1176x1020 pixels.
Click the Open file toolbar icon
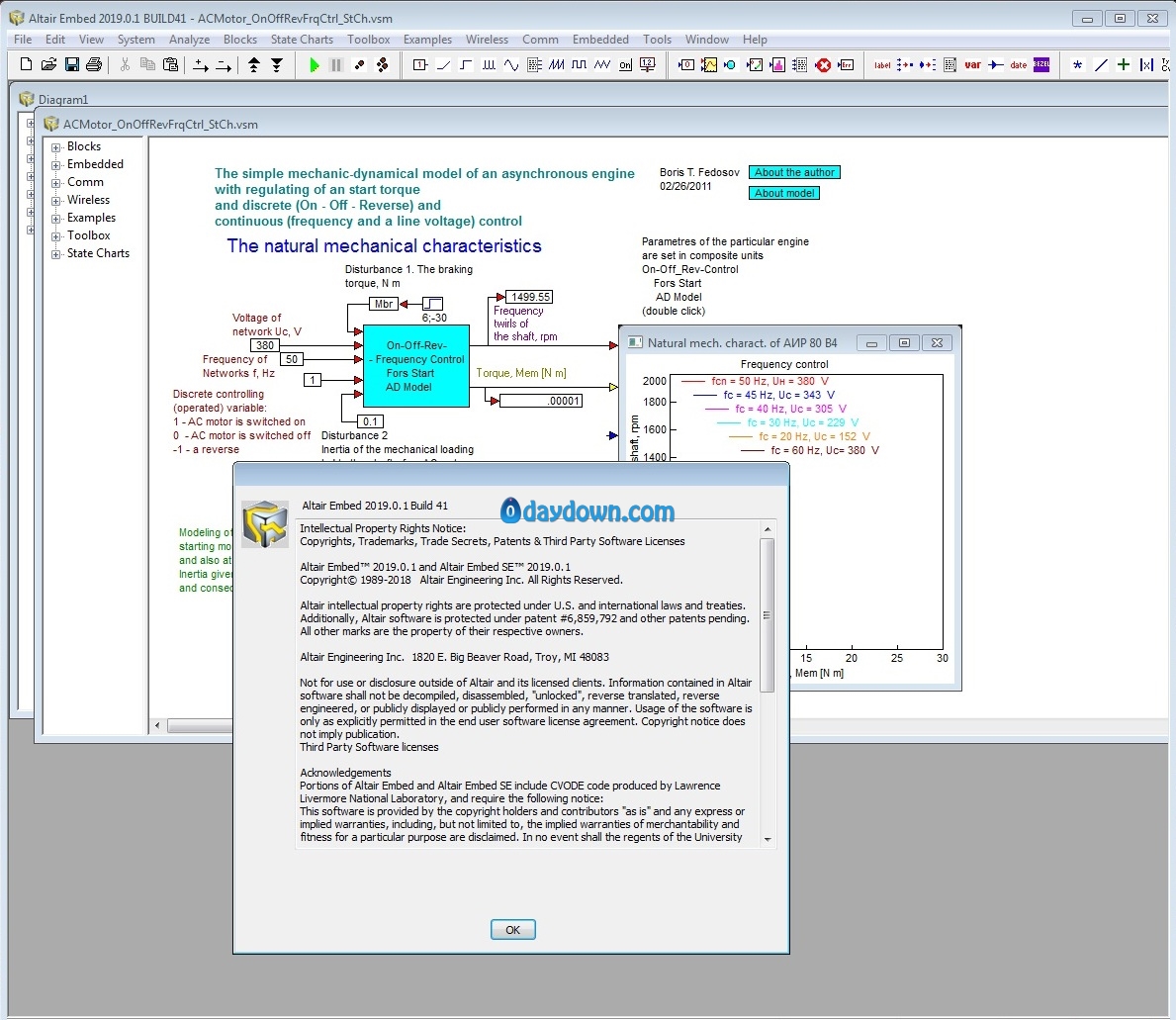tap(48, 64)
